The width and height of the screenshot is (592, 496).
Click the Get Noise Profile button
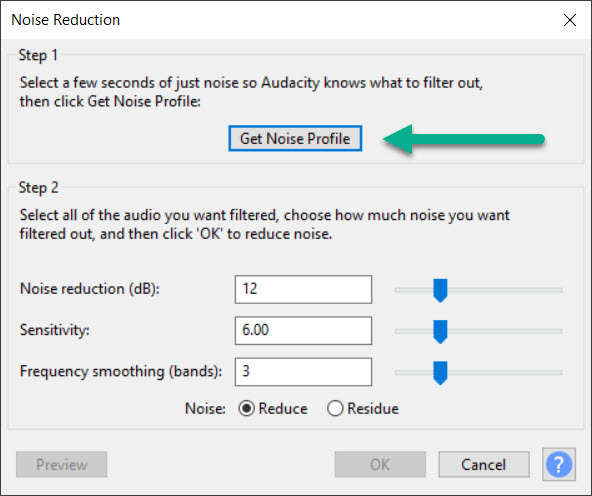click(x=295, y=139)
